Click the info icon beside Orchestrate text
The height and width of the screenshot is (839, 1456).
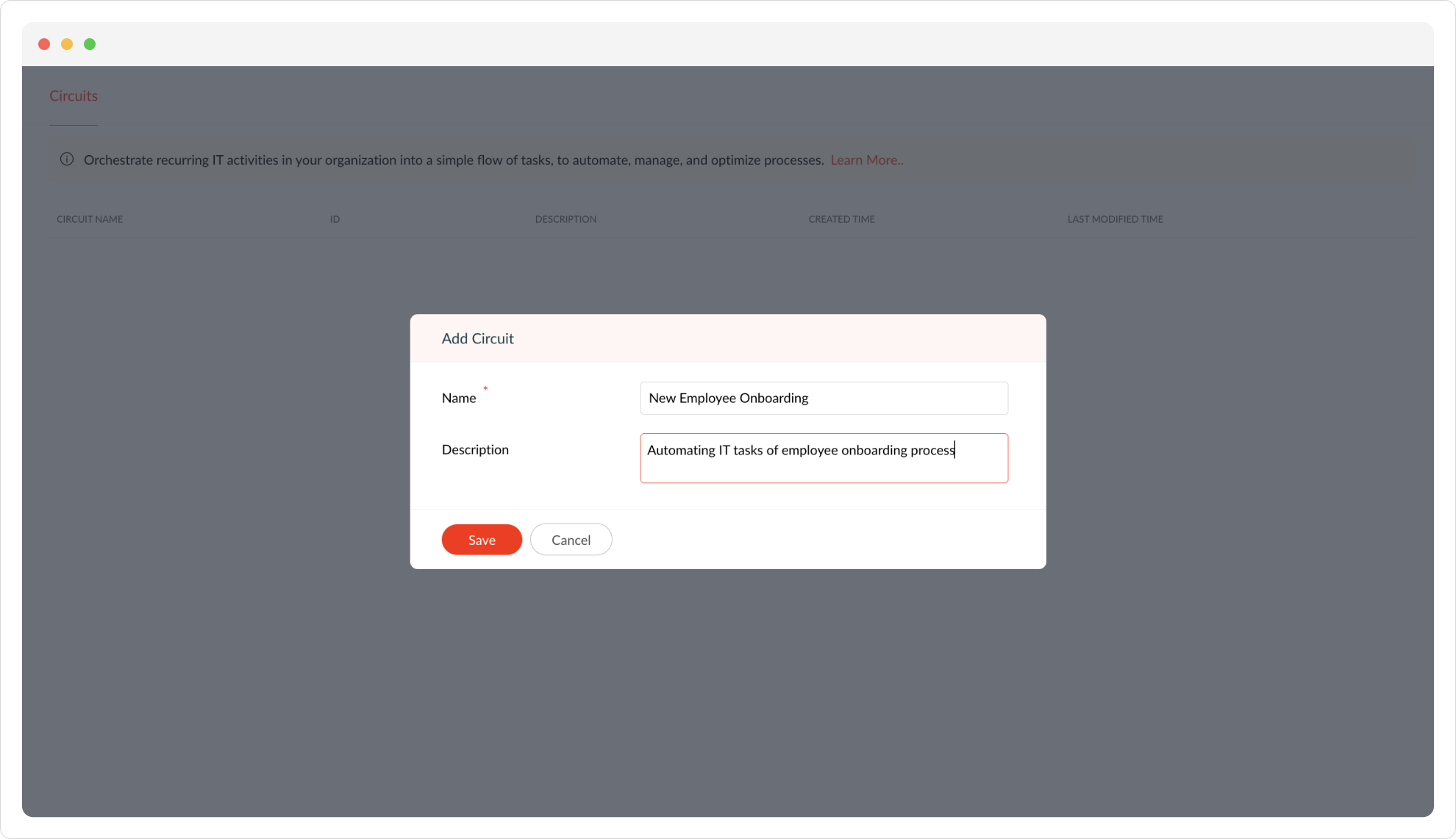[67, 160]
